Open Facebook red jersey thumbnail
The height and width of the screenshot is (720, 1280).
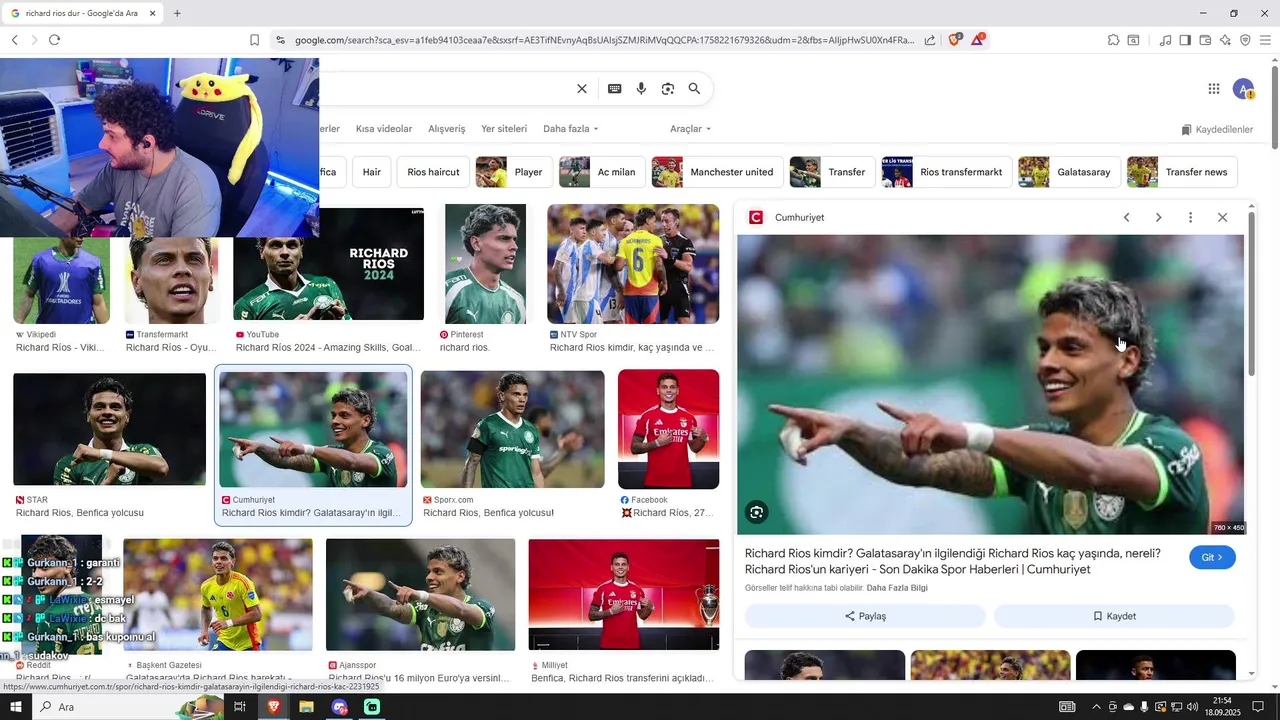[x=668, y=429]
